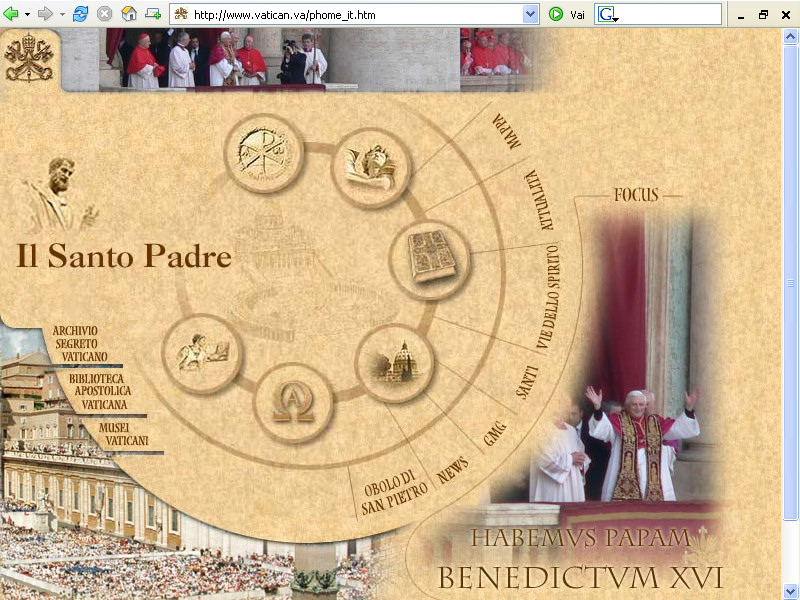Open the forward history dropdown arrow
This screenshot has height=600, width=800.
(x=62, y=14)
